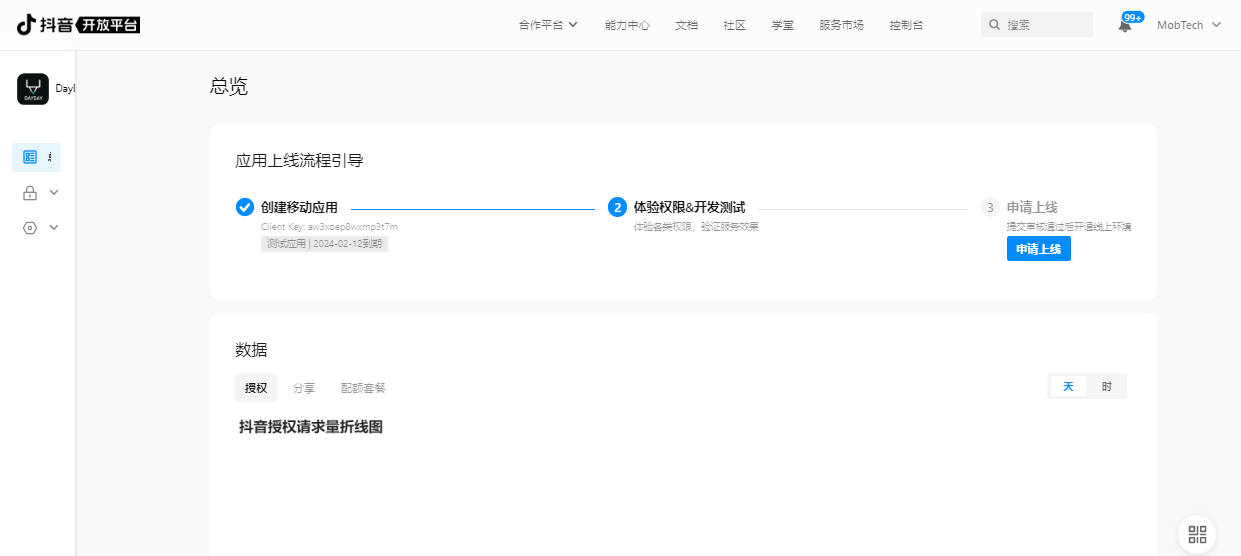
Task: Click the 体验各类权限 description text
Action: [x=696, y=227]
